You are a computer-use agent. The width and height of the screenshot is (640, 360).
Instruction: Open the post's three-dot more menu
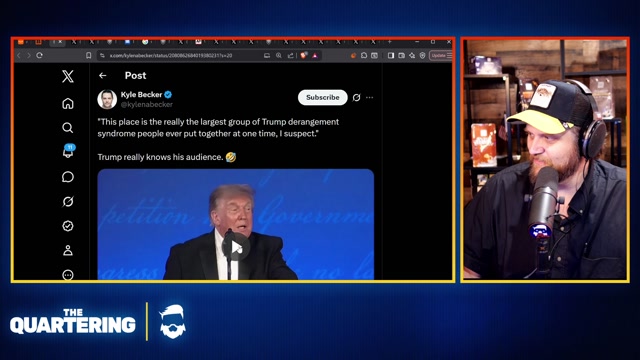click(369, 98)
